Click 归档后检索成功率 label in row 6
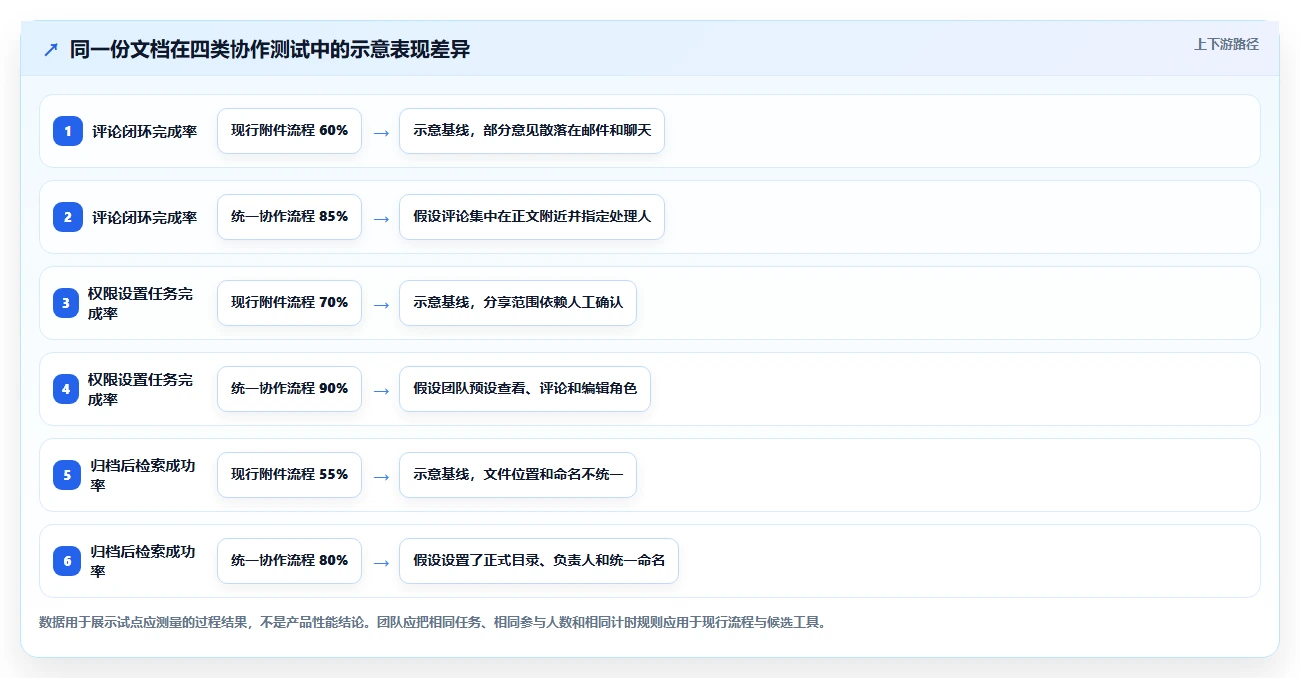 pos(143,561)
